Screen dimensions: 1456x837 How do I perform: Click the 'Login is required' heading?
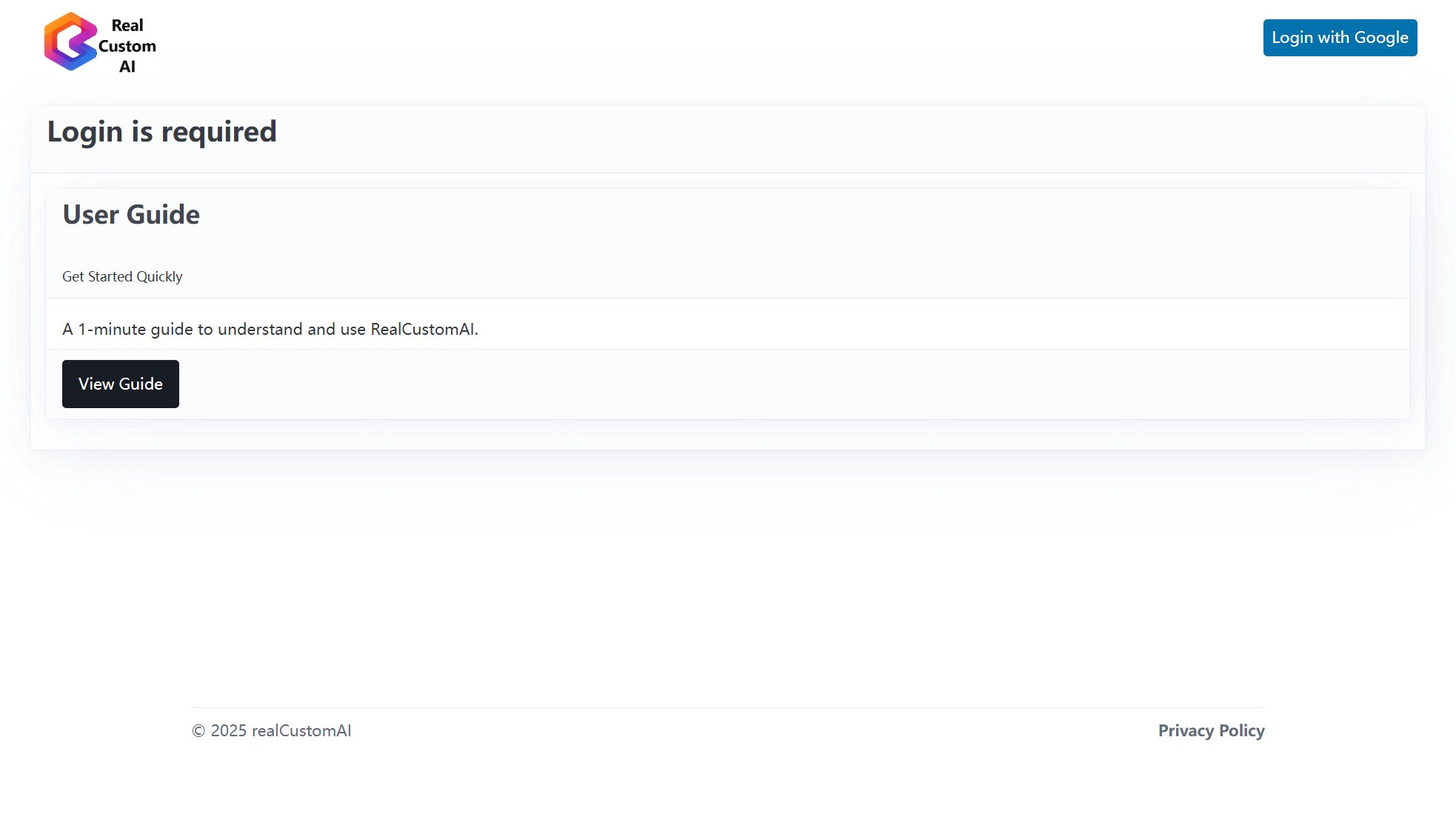tap(162, 132)
